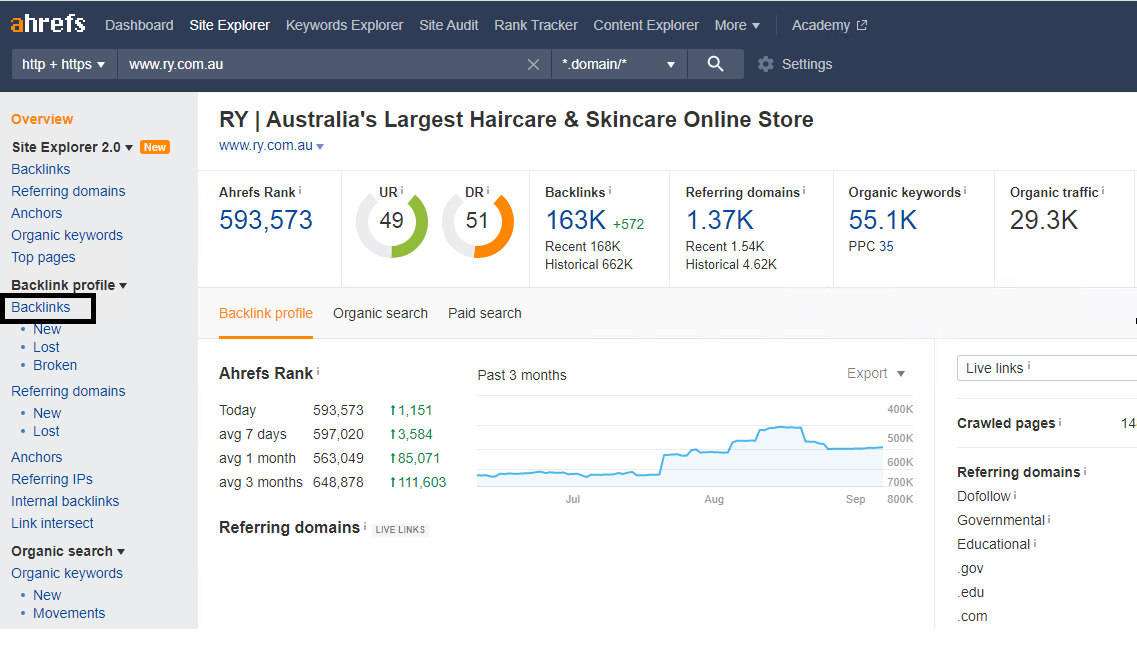This screenshot has height=655, width=1137.
Task: Open the Export dropdown on chart
Action: click(x=876, y=374)
